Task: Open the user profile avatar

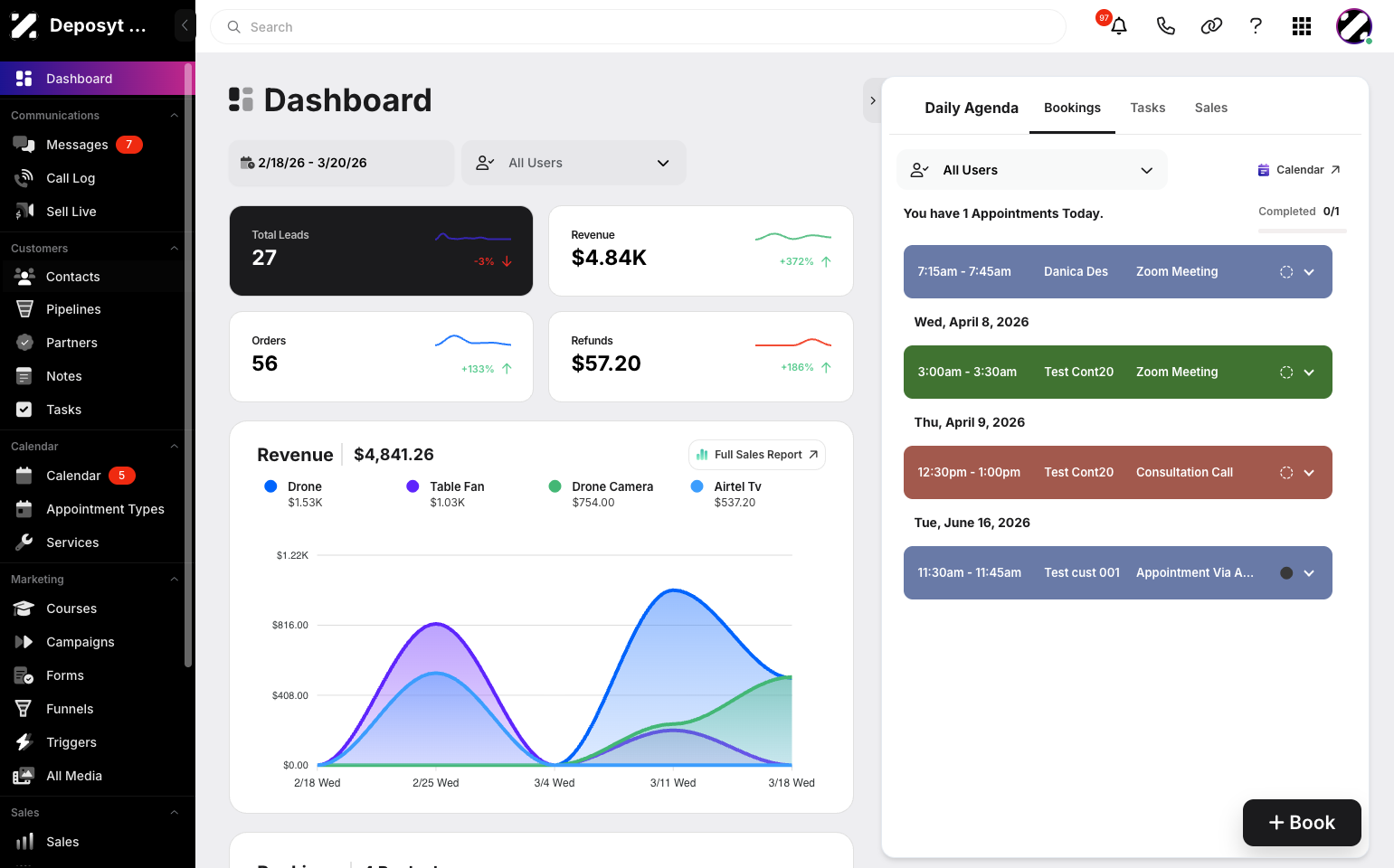Action: [1354, 26]
